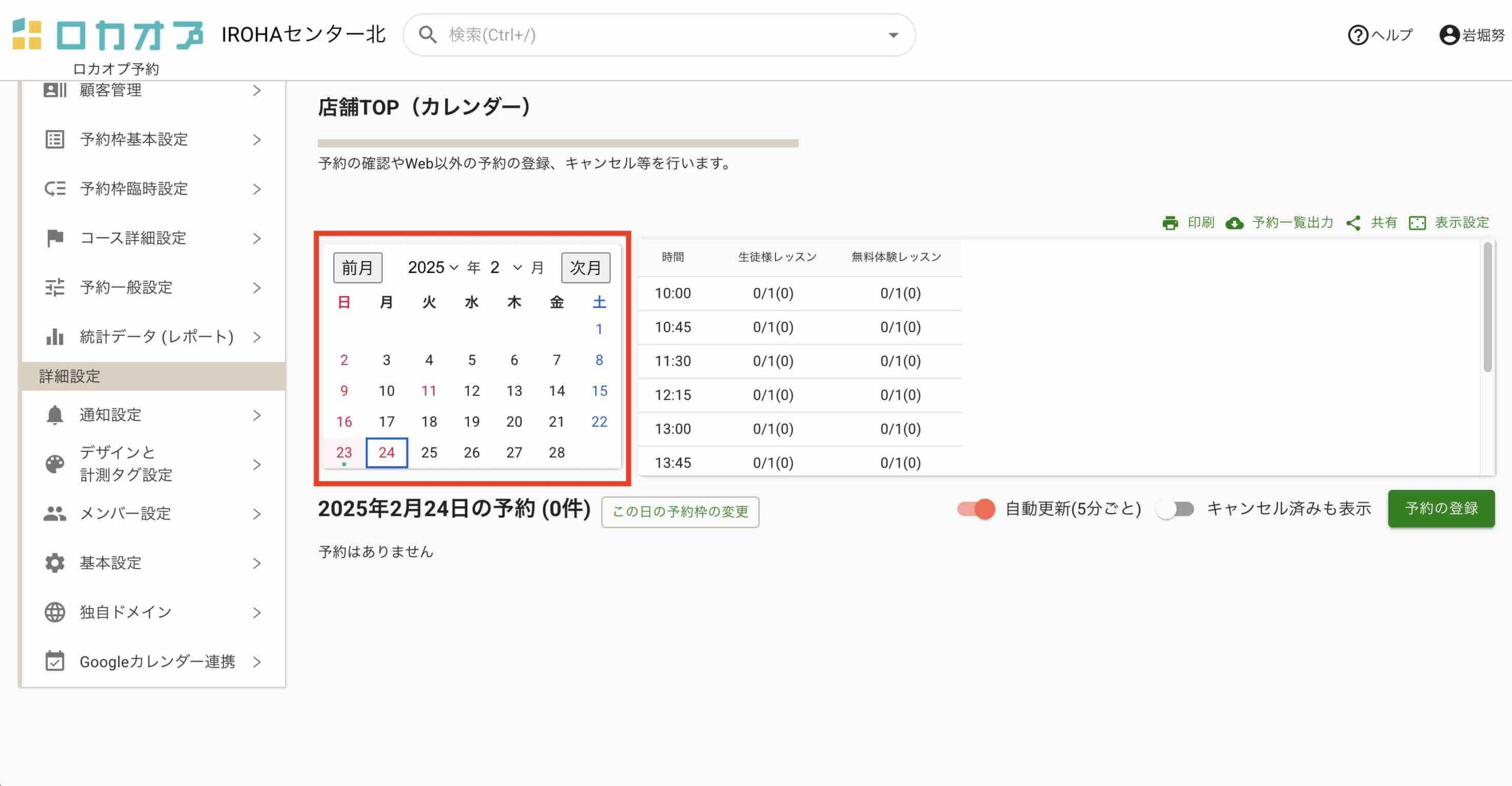Click the 岩堀努 user account icon

tap(1449, 35)
